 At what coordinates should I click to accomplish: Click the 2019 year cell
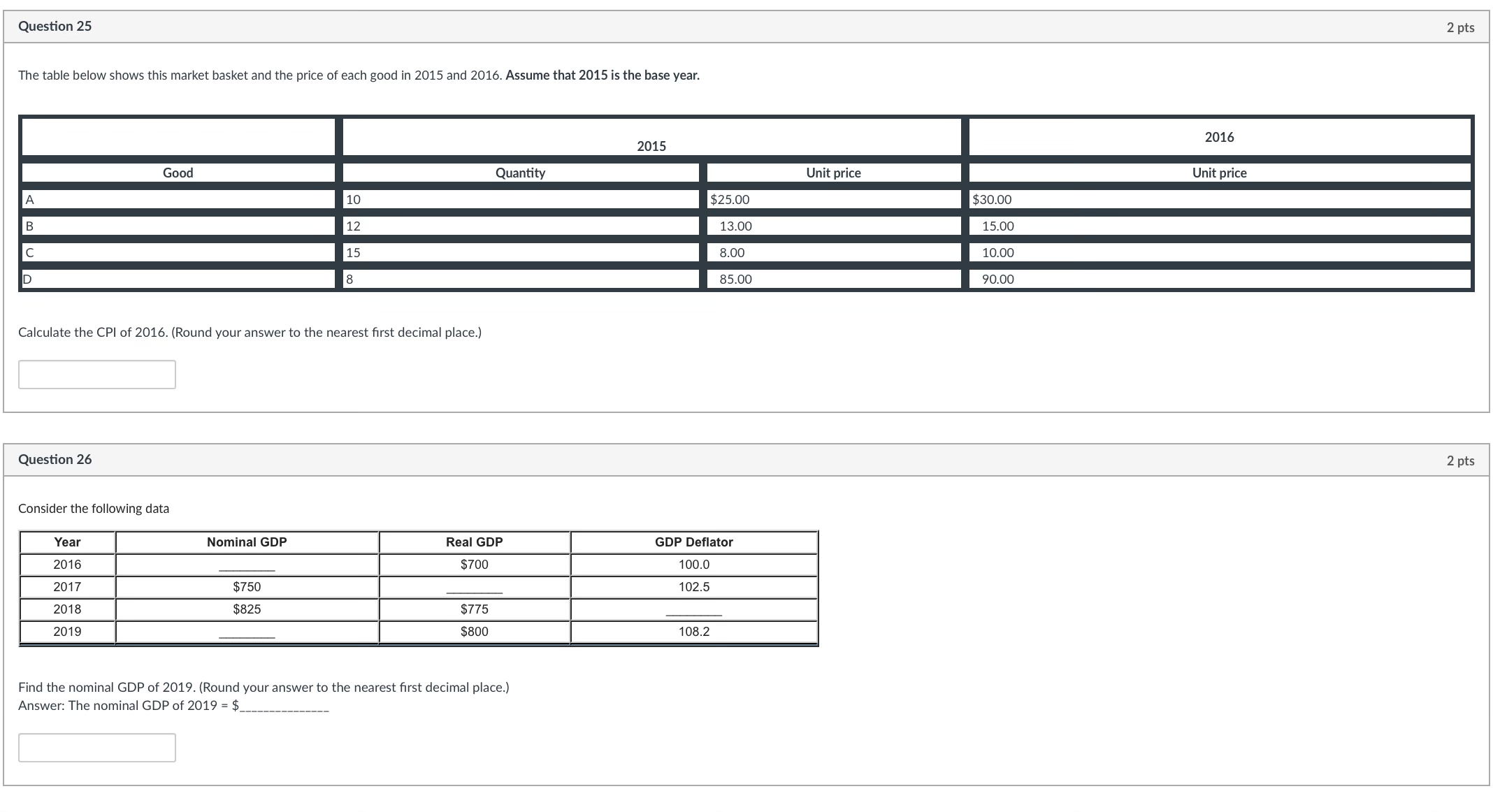click(67, 632)
